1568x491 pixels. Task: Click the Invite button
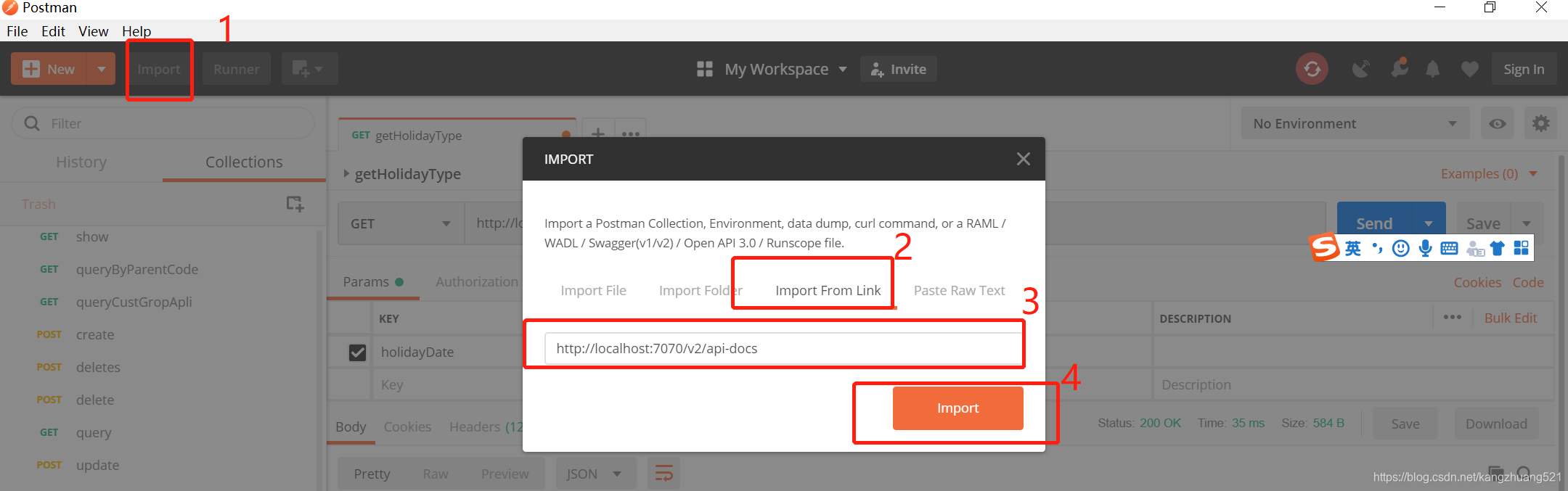pos(899,69)
